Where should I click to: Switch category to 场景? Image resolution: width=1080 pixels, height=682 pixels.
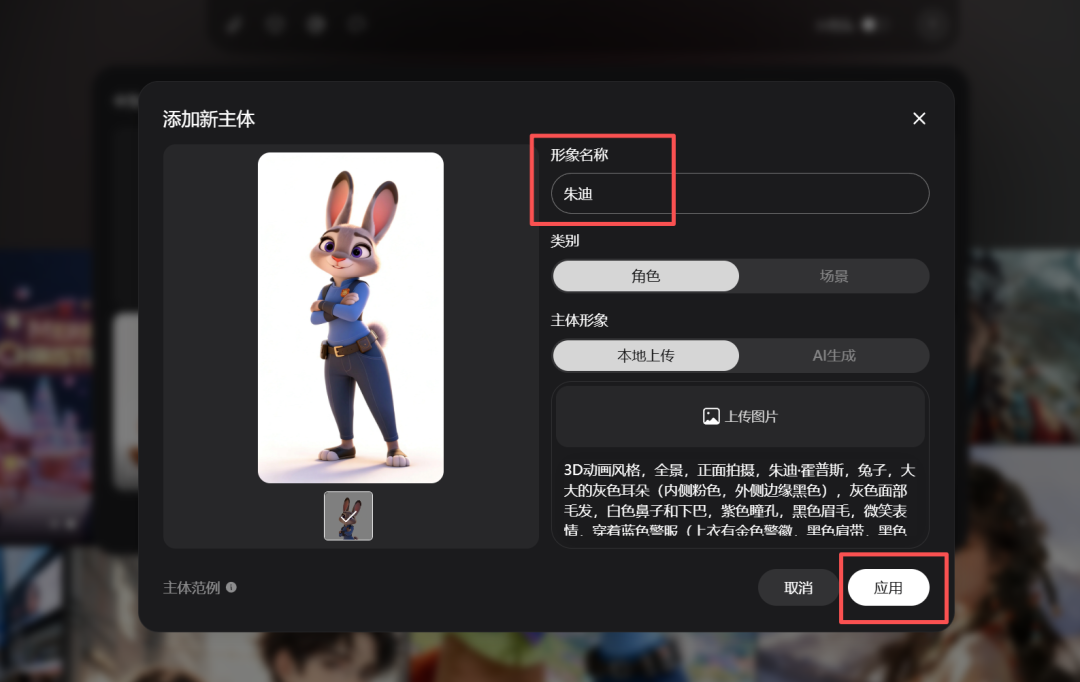click(x=833, y=276)
